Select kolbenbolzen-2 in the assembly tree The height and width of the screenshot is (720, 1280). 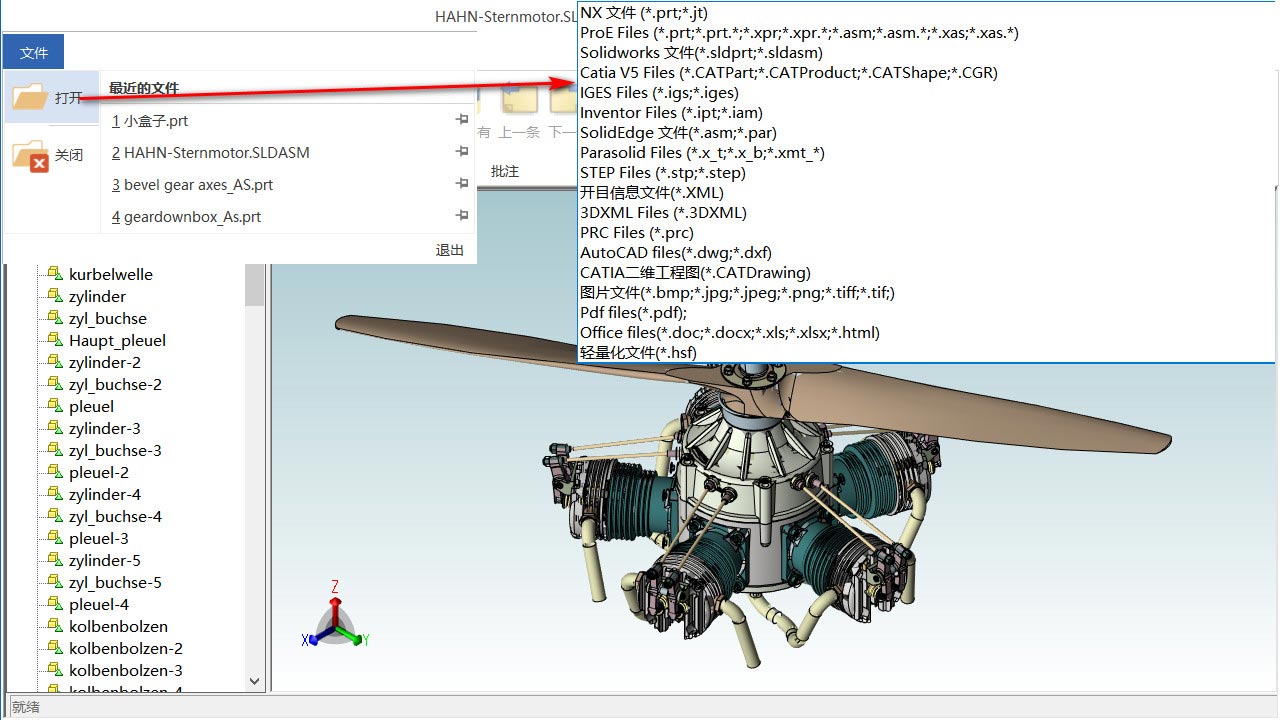pos(125,648)
